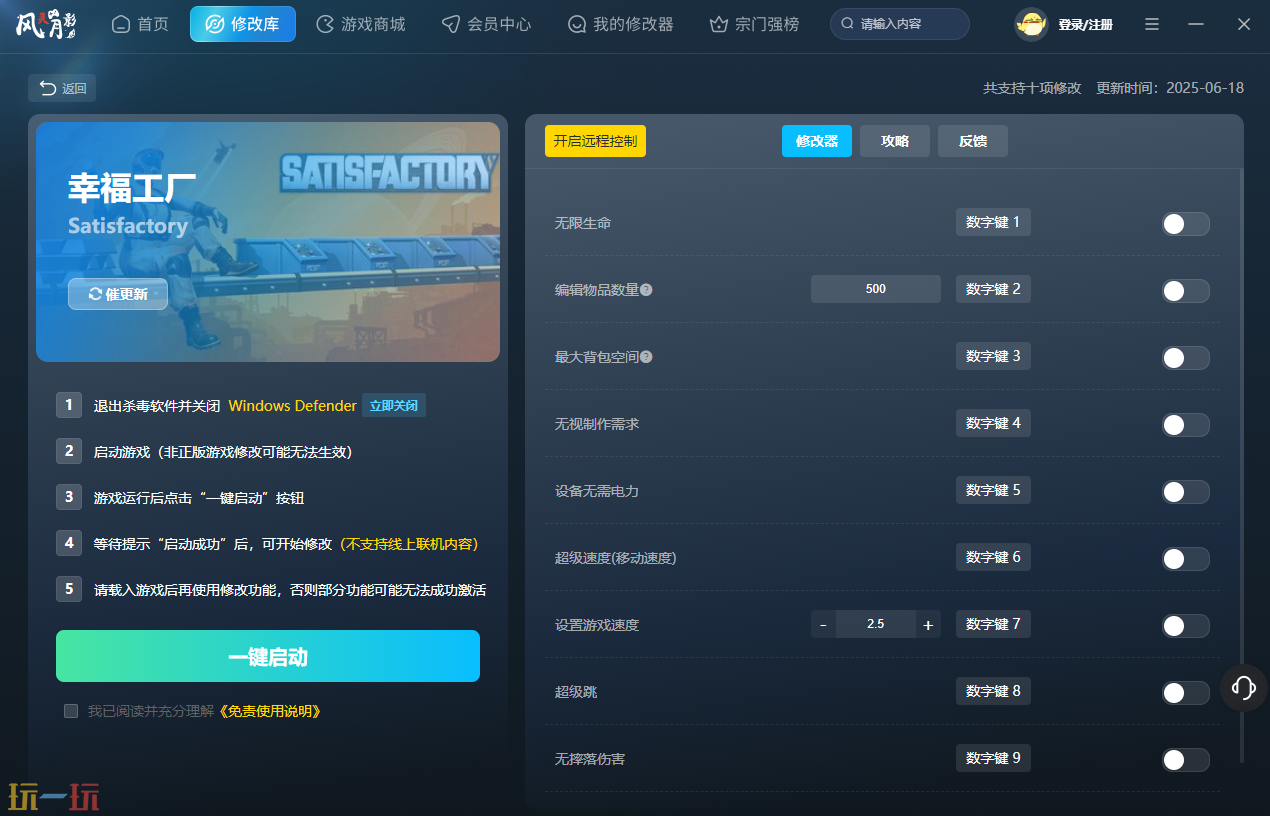Click the 催更新 button
This screenshot has width=1270, height=816.
tap(118, 294)
